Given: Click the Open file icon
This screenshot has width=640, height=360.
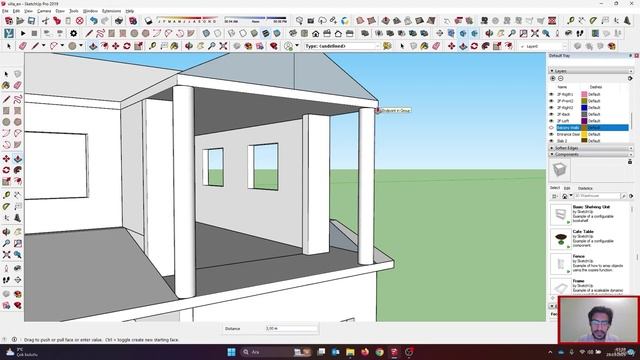Looking at the screenshot, I should point(20,20).
